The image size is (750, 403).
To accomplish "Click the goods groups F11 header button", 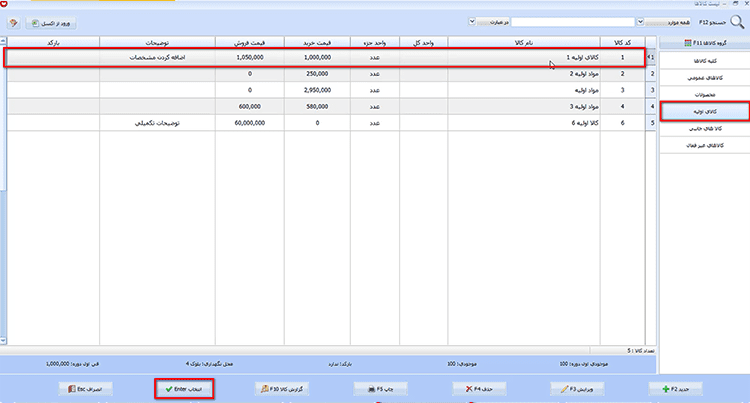I will click(705, 43).
